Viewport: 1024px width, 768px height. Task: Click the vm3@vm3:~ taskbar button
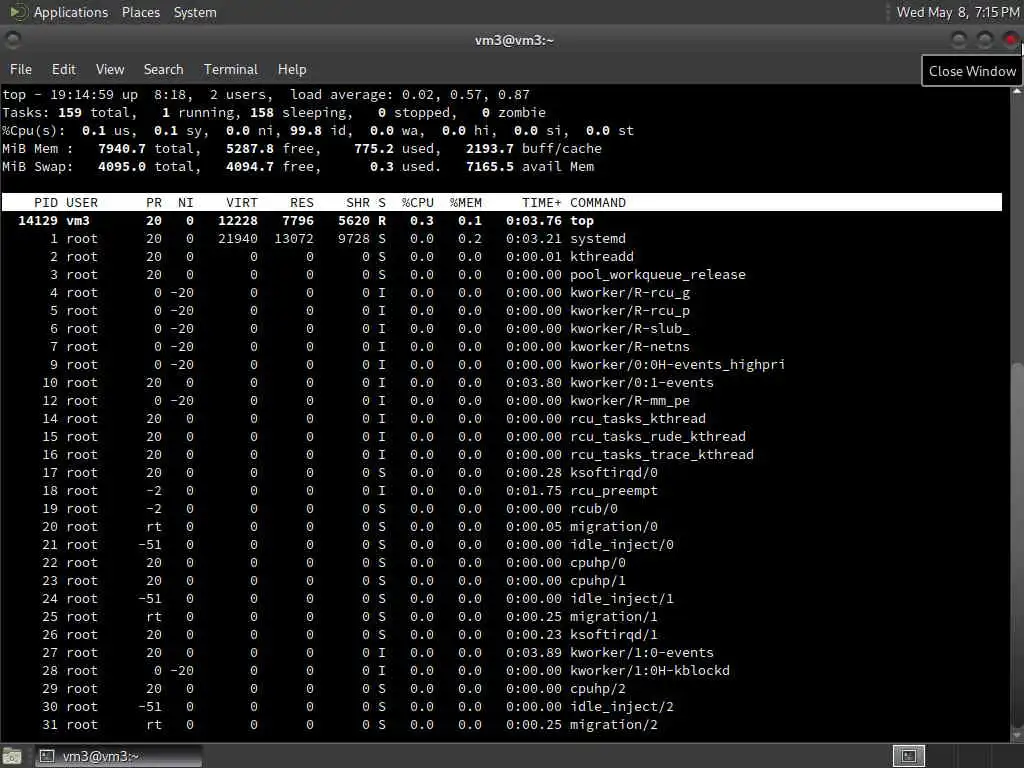[118, 756]
